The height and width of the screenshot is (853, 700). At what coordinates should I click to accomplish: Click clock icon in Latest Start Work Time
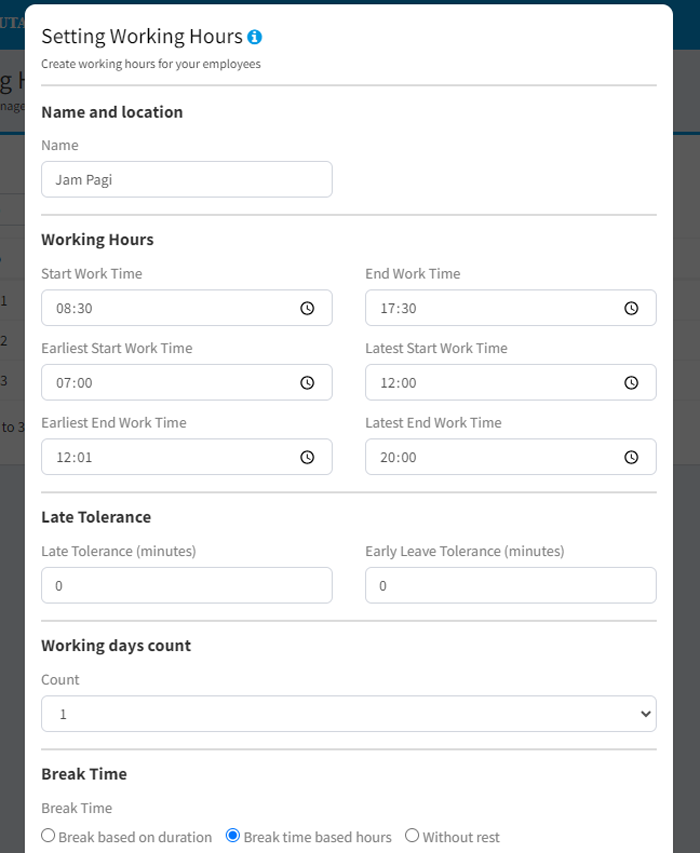631,382
